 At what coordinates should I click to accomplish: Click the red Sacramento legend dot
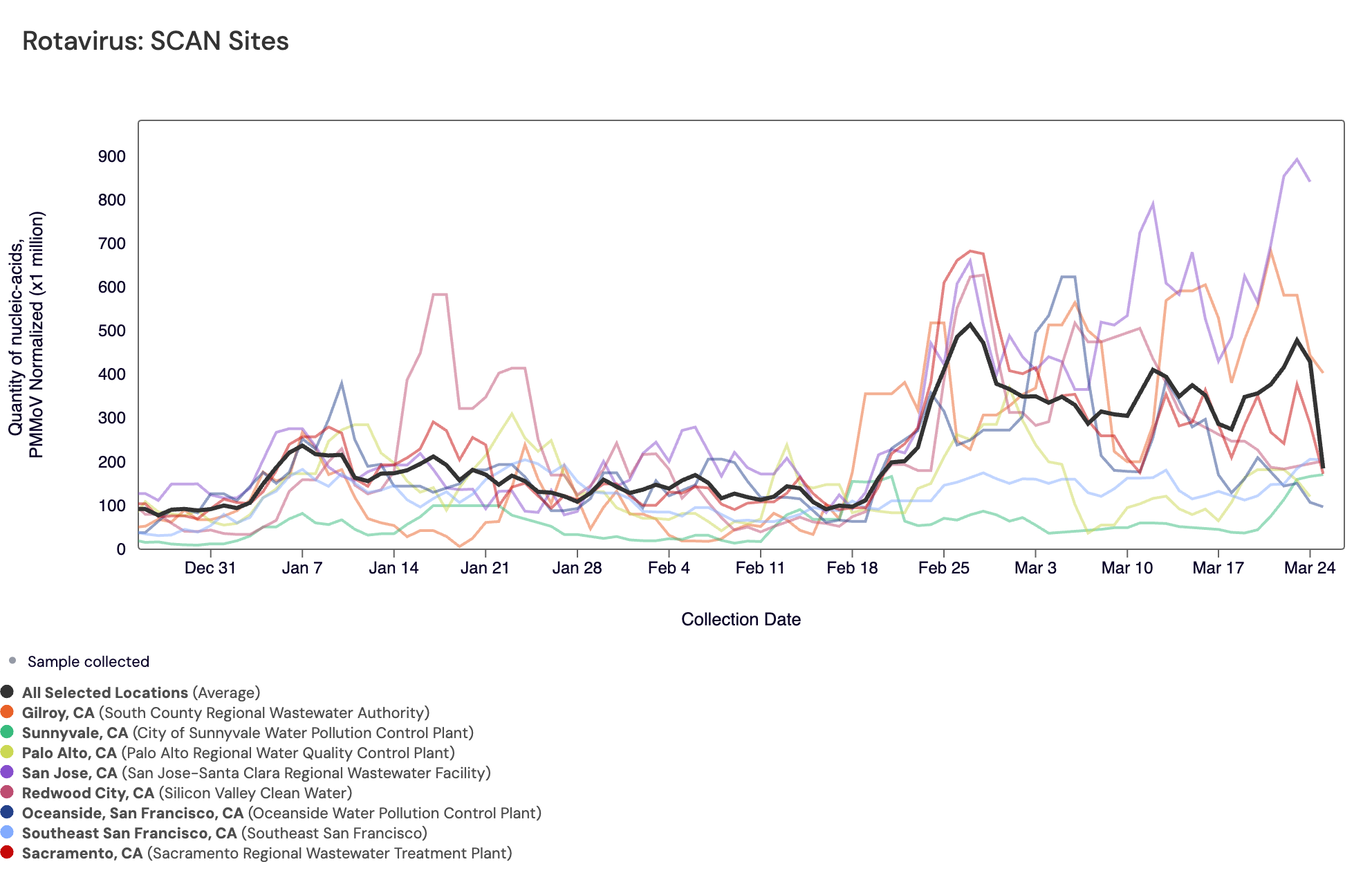[x=7, y=852]
